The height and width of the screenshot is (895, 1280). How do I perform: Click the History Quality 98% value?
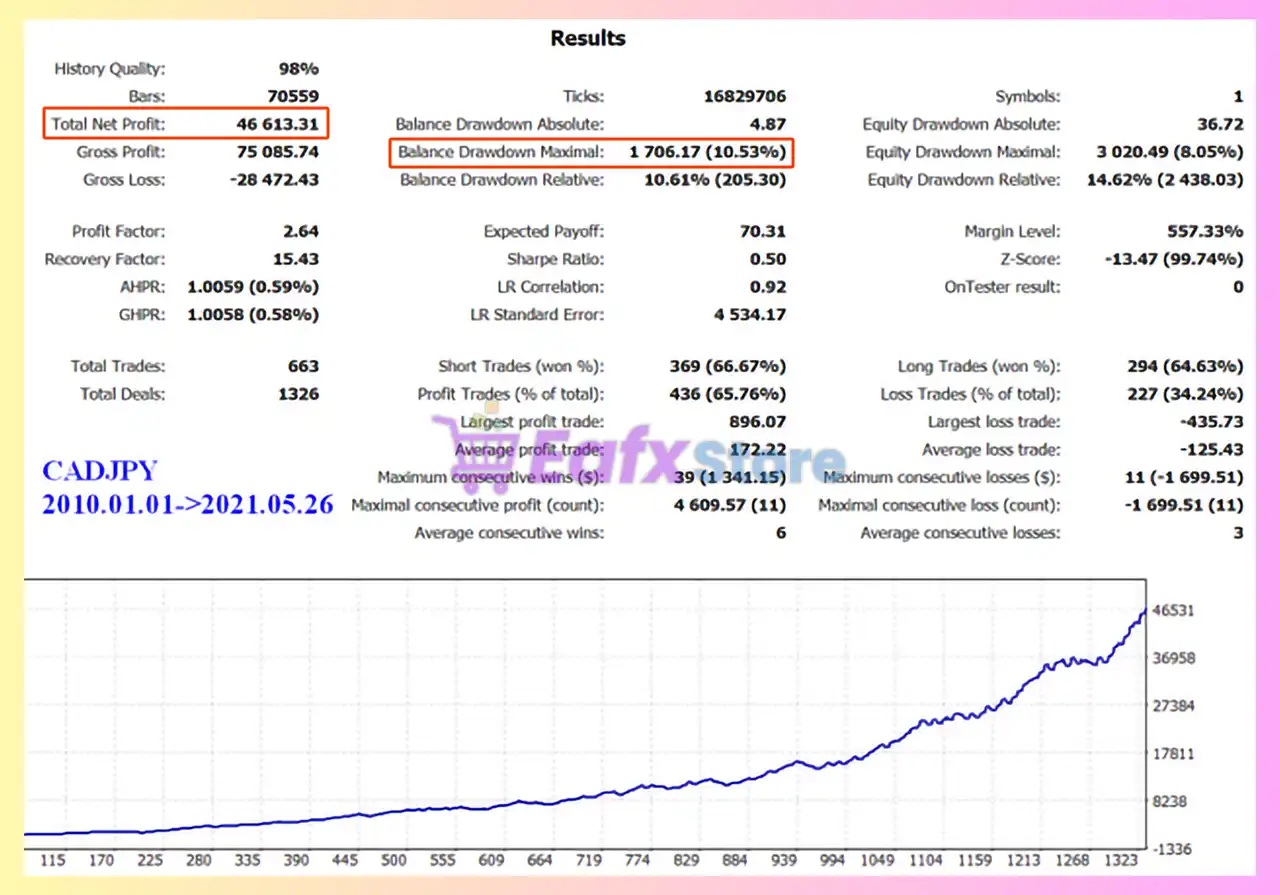point(298,69)
